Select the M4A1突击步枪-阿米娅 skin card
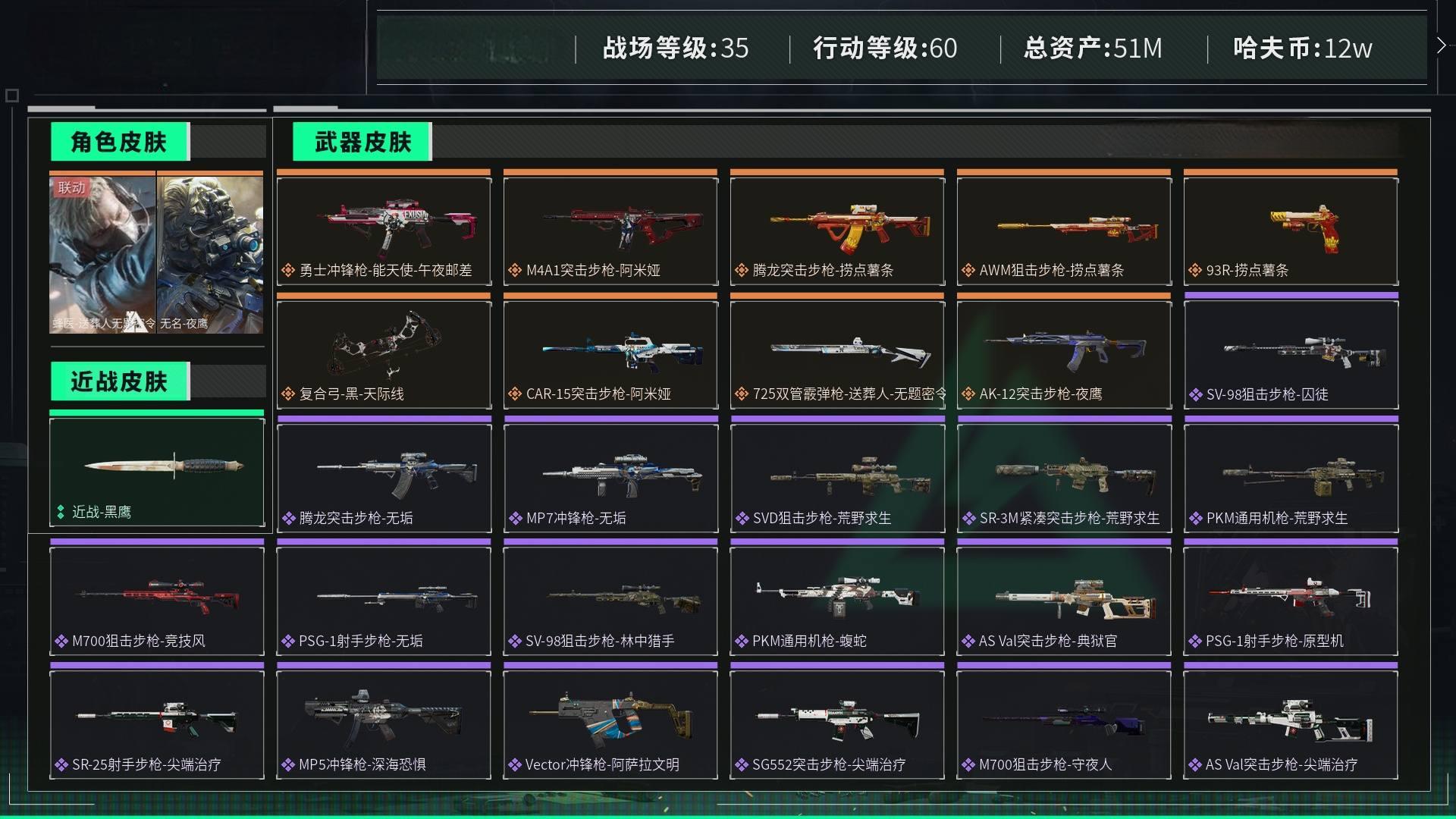This screenshot has height=819, width=1456. tap(610, 231)
